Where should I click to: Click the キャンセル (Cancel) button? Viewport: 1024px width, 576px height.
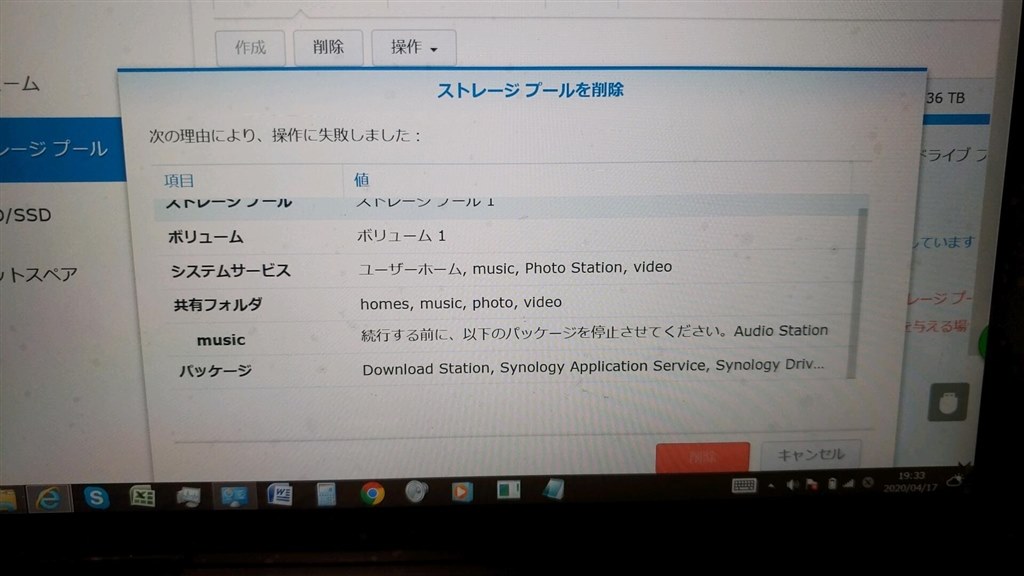pyautogui.click(x=810, y=454)
